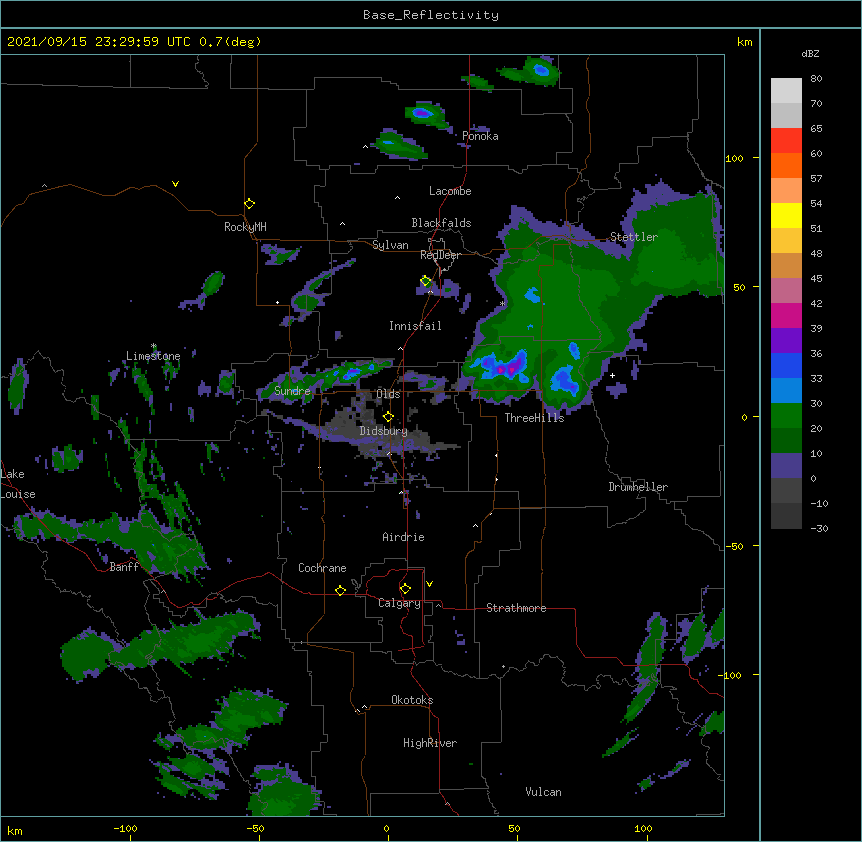This screenshot has width=862, height=842.
Task: Click the dBZ legend heading
Action: pyautogui.click(x=810, y=53)
